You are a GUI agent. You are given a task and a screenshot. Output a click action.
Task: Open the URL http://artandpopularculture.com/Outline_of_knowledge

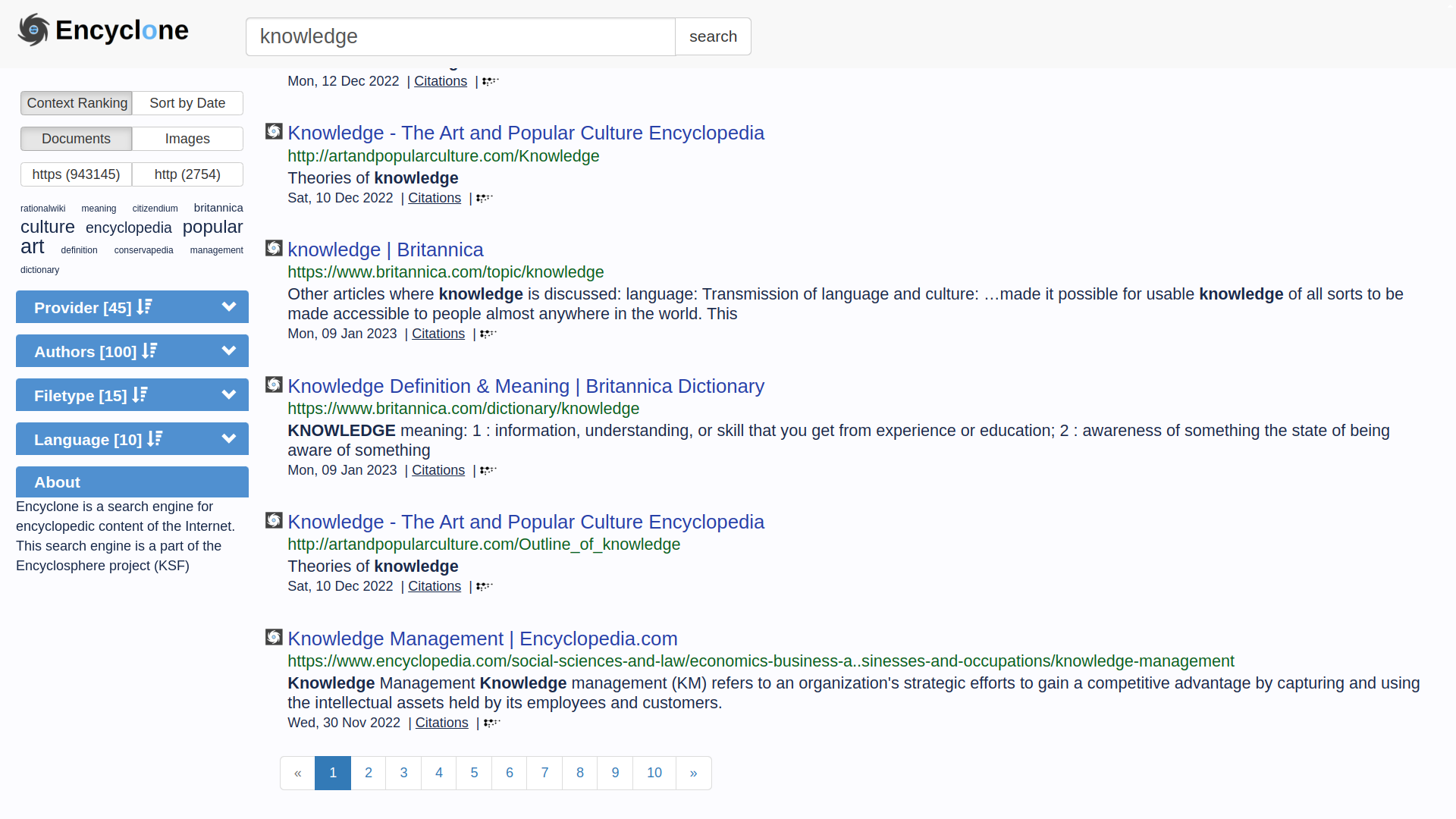[x=484, y=544]
